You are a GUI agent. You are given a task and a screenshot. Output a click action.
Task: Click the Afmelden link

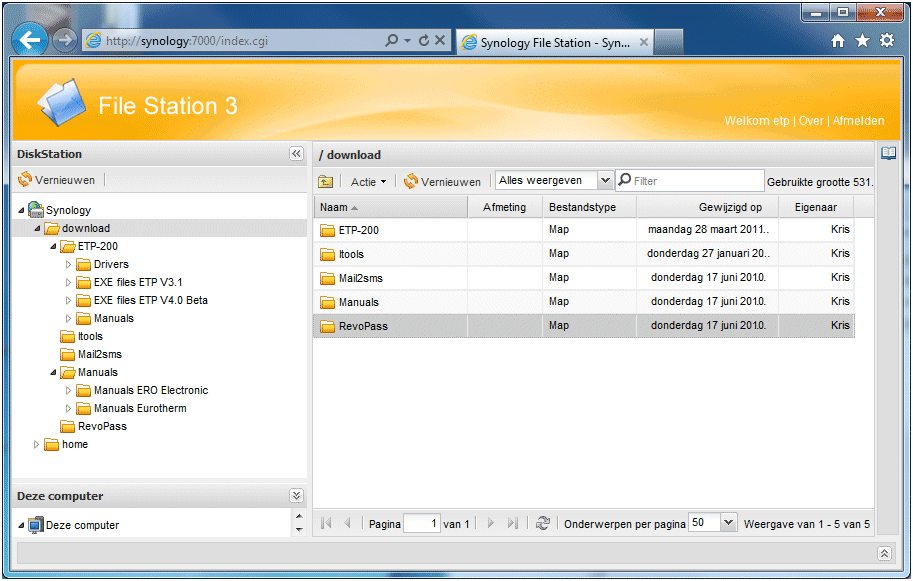(x=858, y=121)
